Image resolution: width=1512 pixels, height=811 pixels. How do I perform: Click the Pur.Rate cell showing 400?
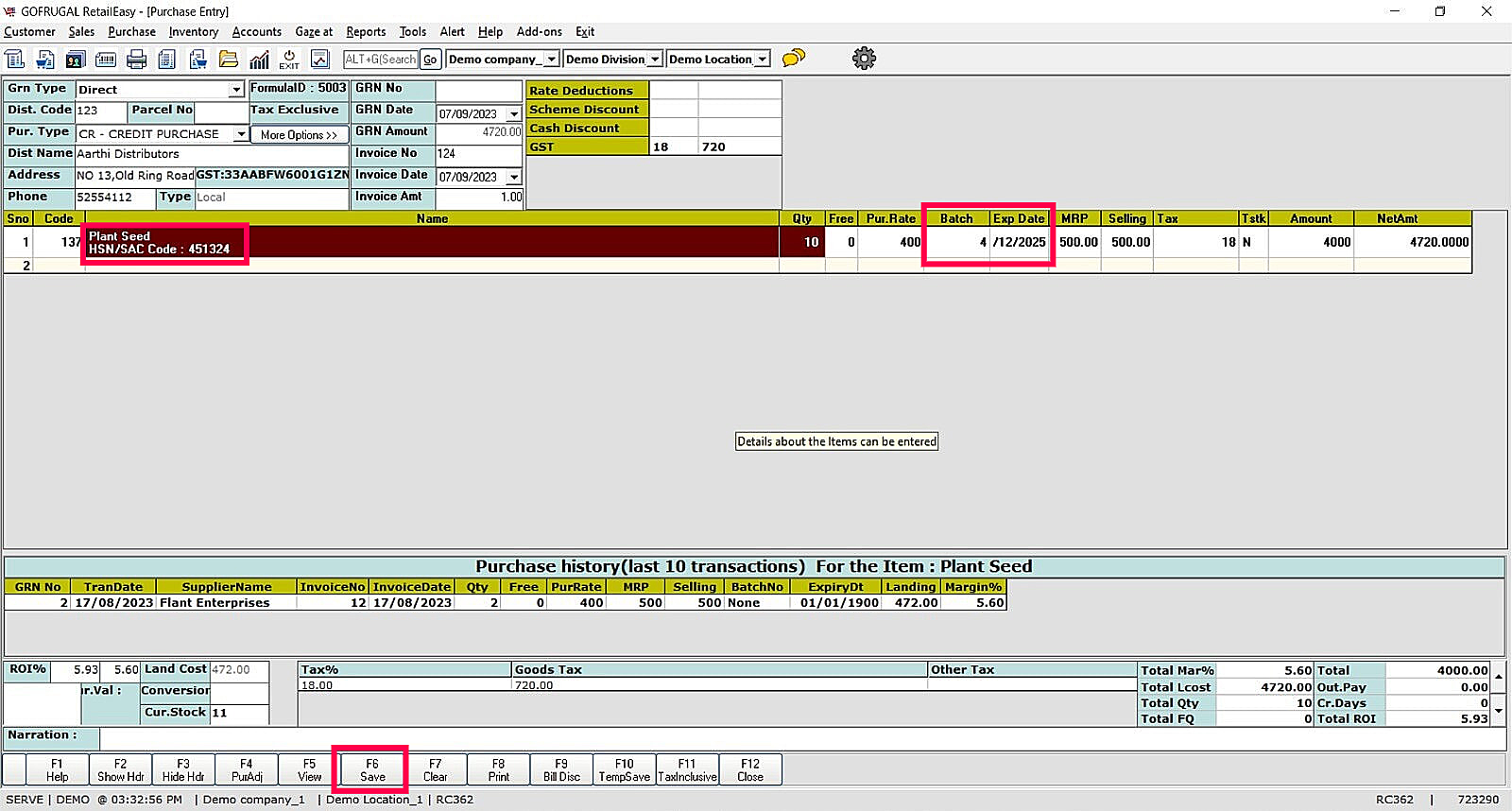coord(890,242)
